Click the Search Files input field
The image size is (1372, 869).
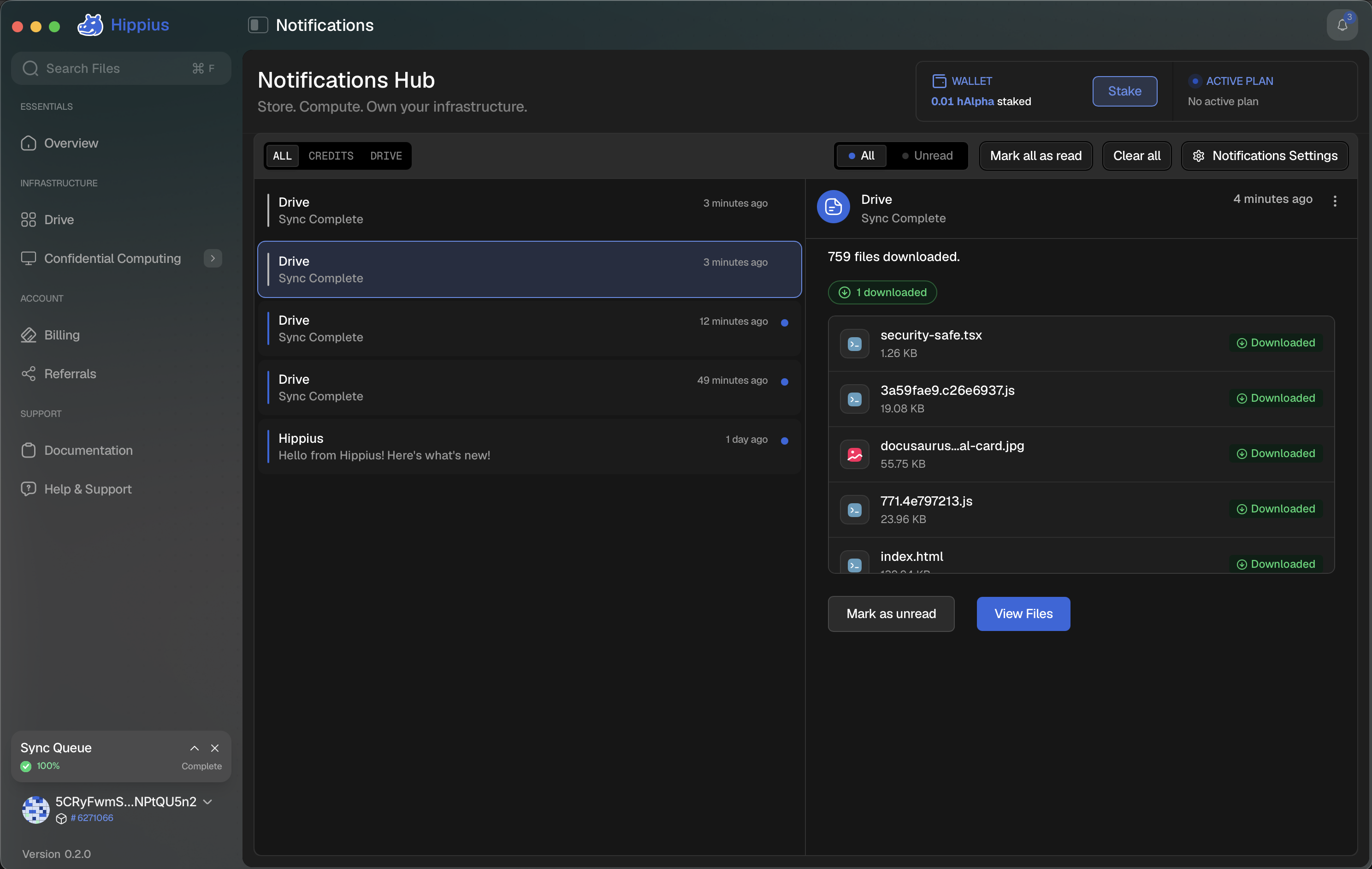pos(121,68)
